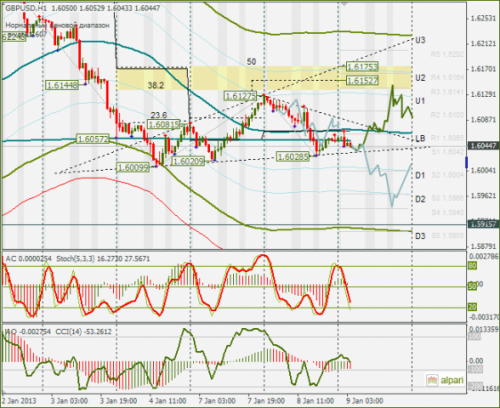Viewport: 500px width, 408px height.
Task: Click the U3 level label
Action: coord(420,40)
